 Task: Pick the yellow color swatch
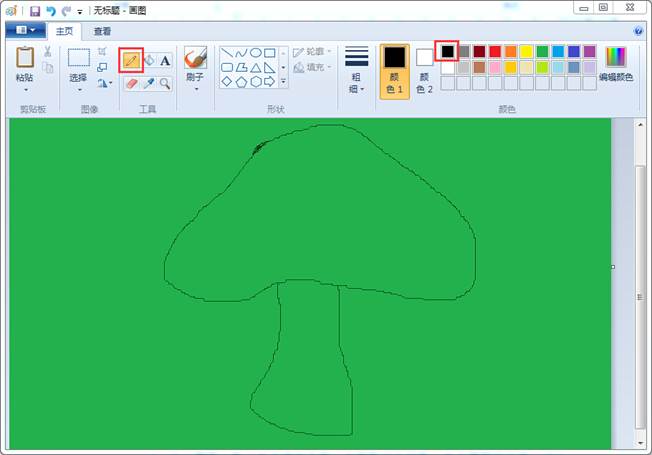click(526, 51)
